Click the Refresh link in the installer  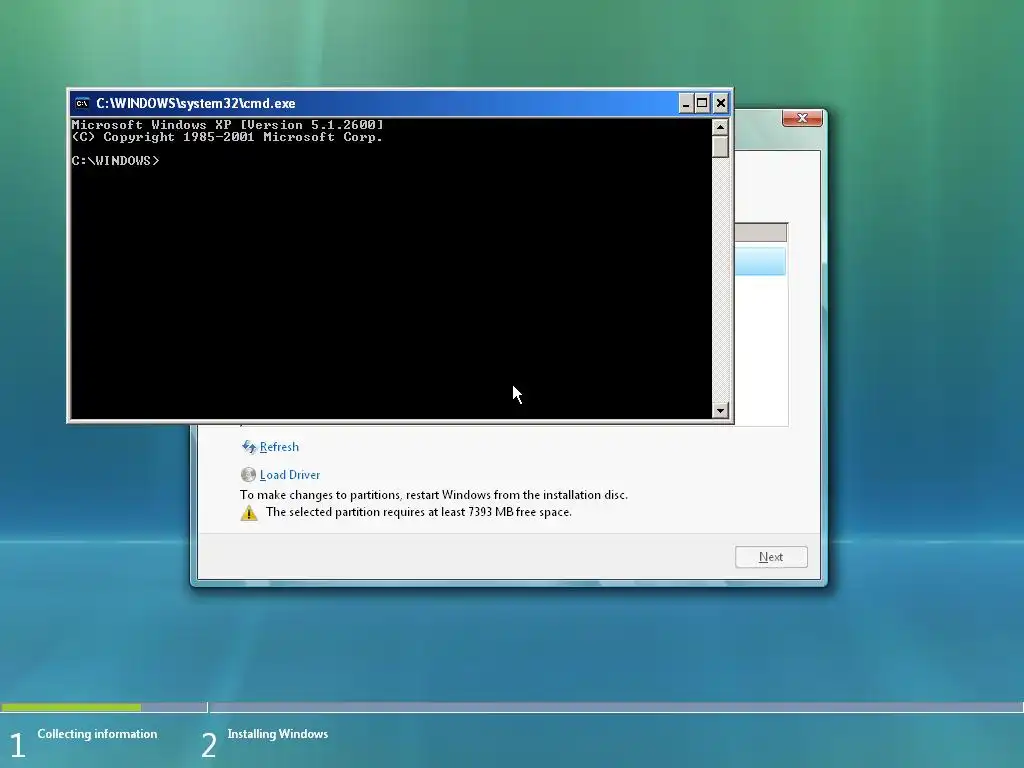[x=279, y=447]
